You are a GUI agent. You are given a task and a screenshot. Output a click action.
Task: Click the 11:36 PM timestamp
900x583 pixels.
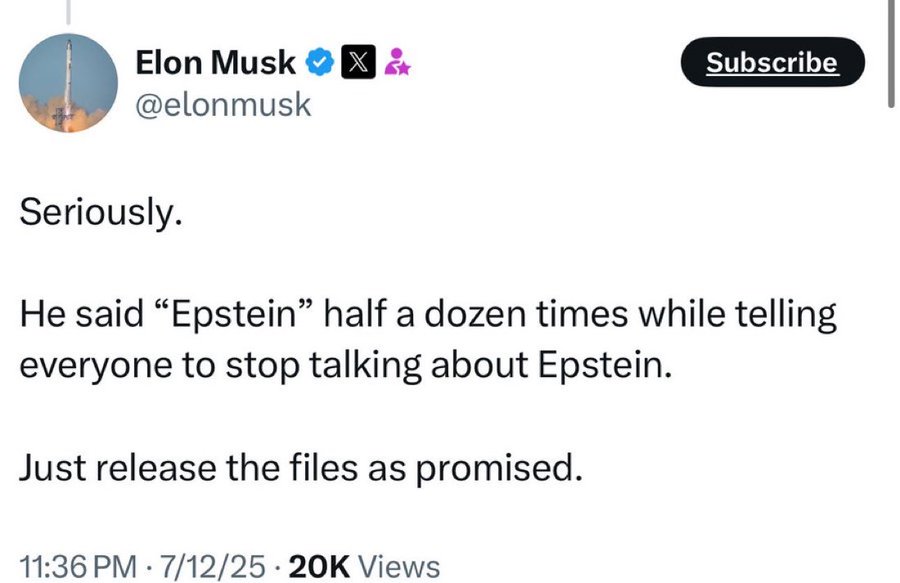click(x=79, y=566)
